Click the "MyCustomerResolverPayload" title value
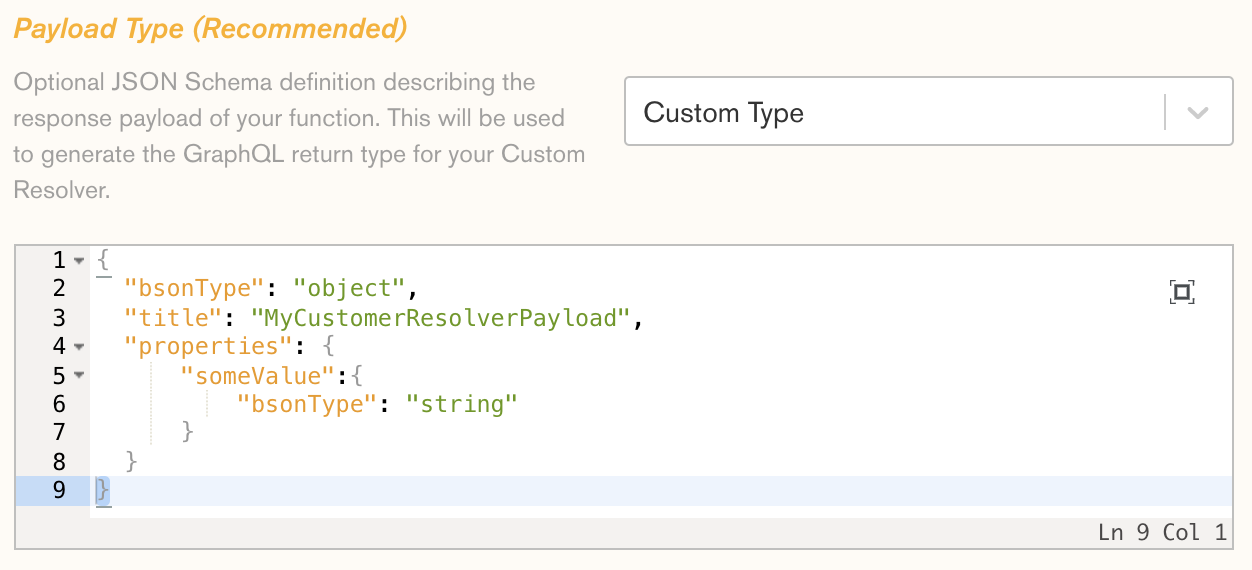 tap(443, 318)
